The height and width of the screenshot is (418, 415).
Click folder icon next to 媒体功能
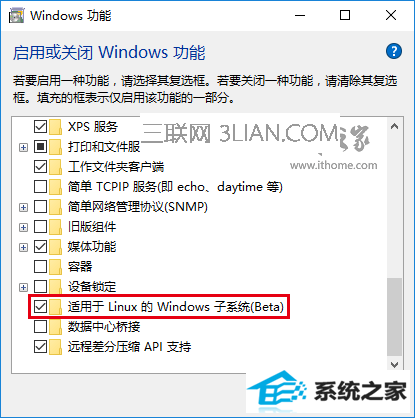(55, 247)
